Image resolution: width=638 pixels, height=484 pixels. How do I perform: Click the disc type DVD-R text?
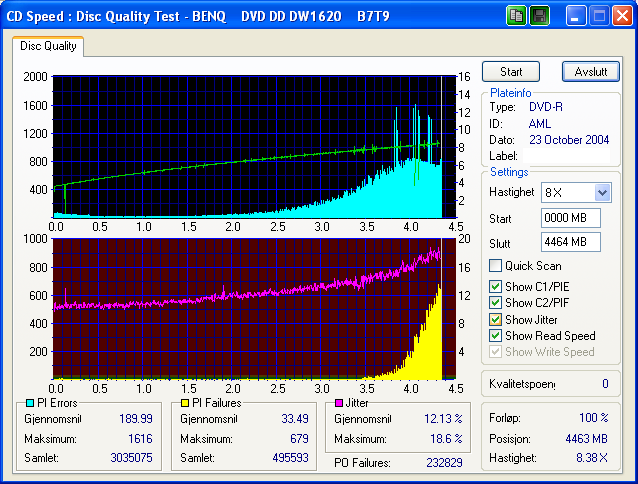coord(546,107)
